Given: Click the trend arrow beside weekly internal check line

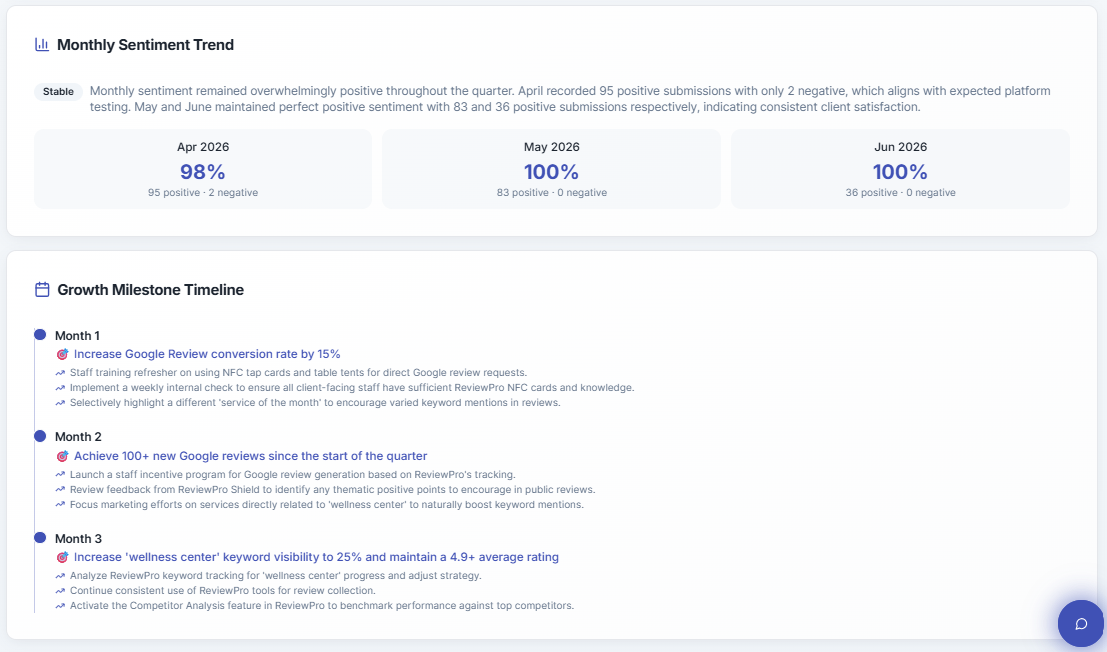Looking at the screenshot, I should tap(60, 387).
